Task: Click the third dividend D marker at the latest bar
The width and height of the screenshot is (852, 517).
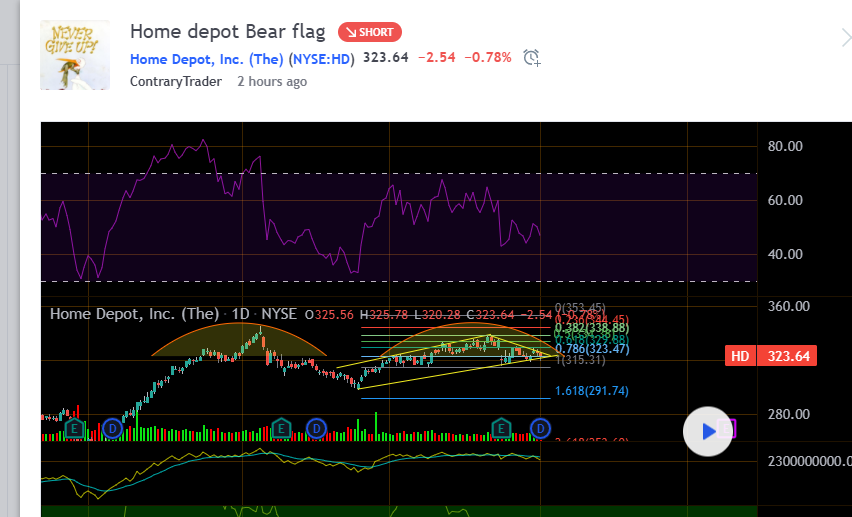Action: click(x=540, y=429)
